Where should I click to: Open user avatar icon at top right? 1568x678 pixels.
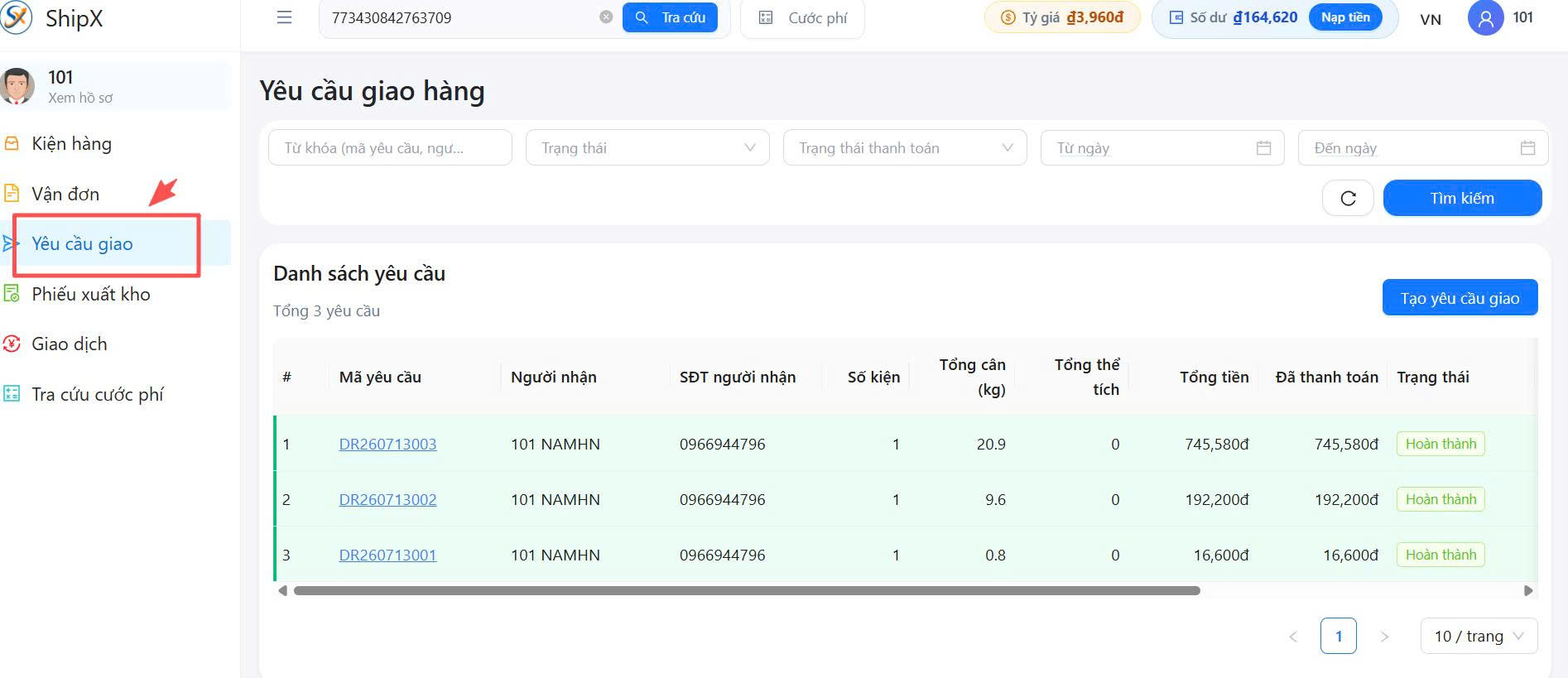pos(1485,17)
